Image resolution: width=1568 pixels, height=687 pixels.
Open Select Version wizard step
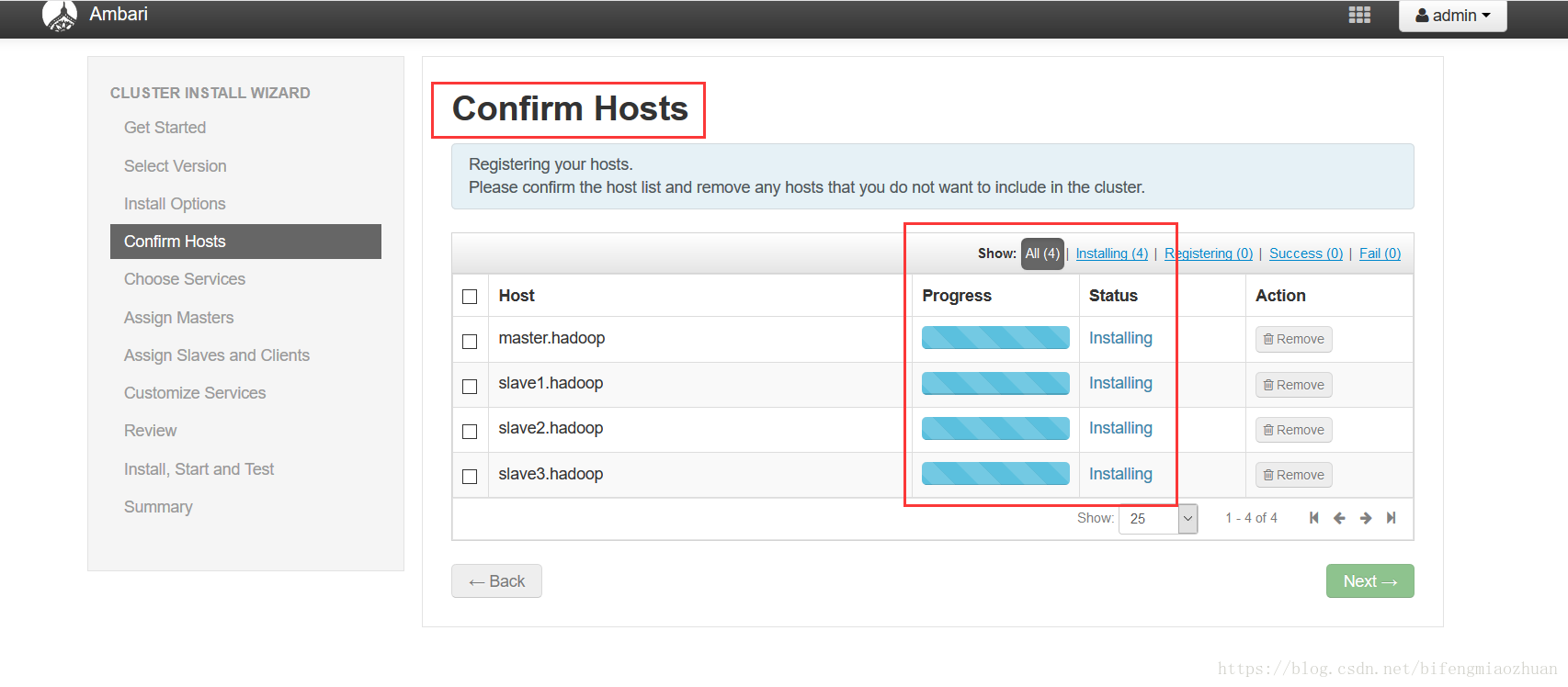tap(176, 166)
